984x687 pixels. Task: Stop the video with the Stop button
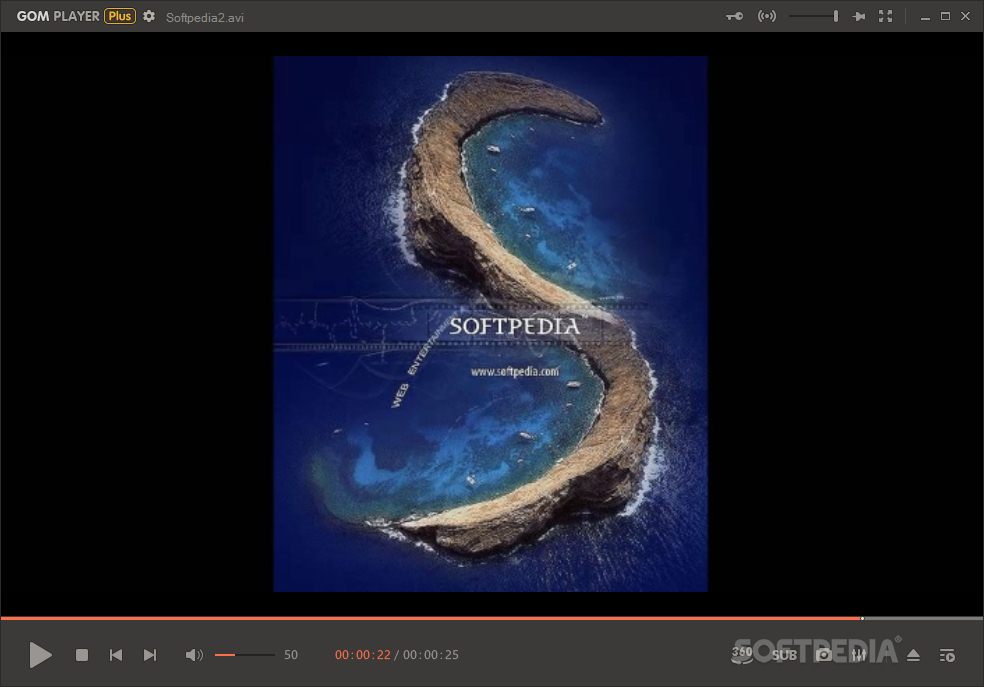[82, 655]
